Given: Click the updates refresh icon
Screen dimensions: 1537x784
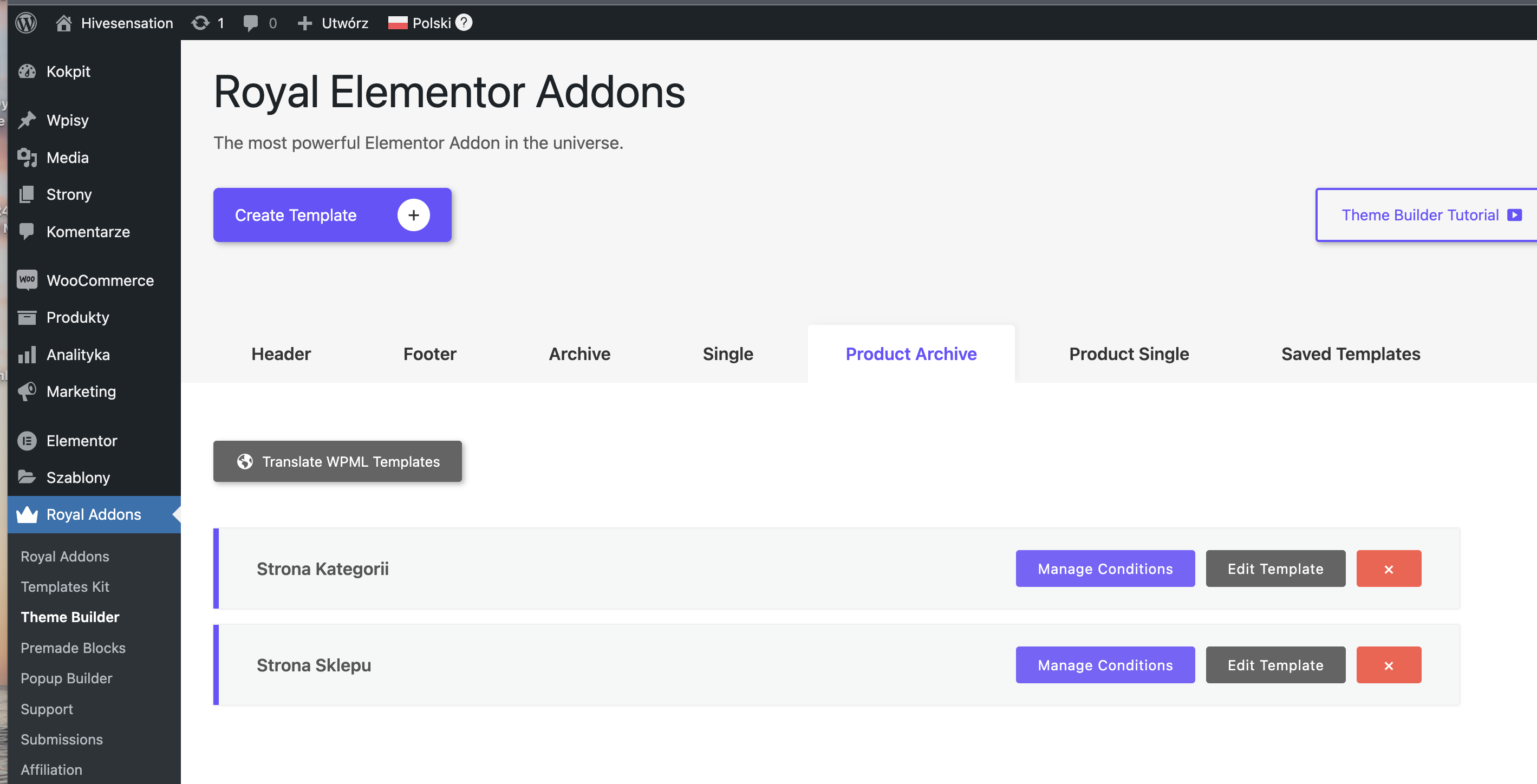Looking at the screenshot, I should point(200,23).
